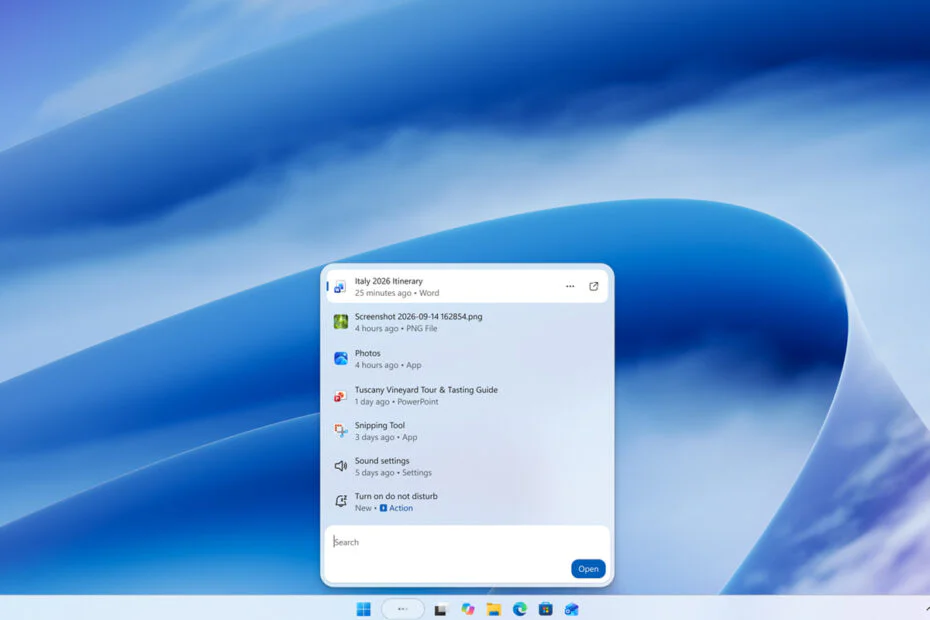Open more options for Italy 2026 Itinerary

click(x=570, y=287)
